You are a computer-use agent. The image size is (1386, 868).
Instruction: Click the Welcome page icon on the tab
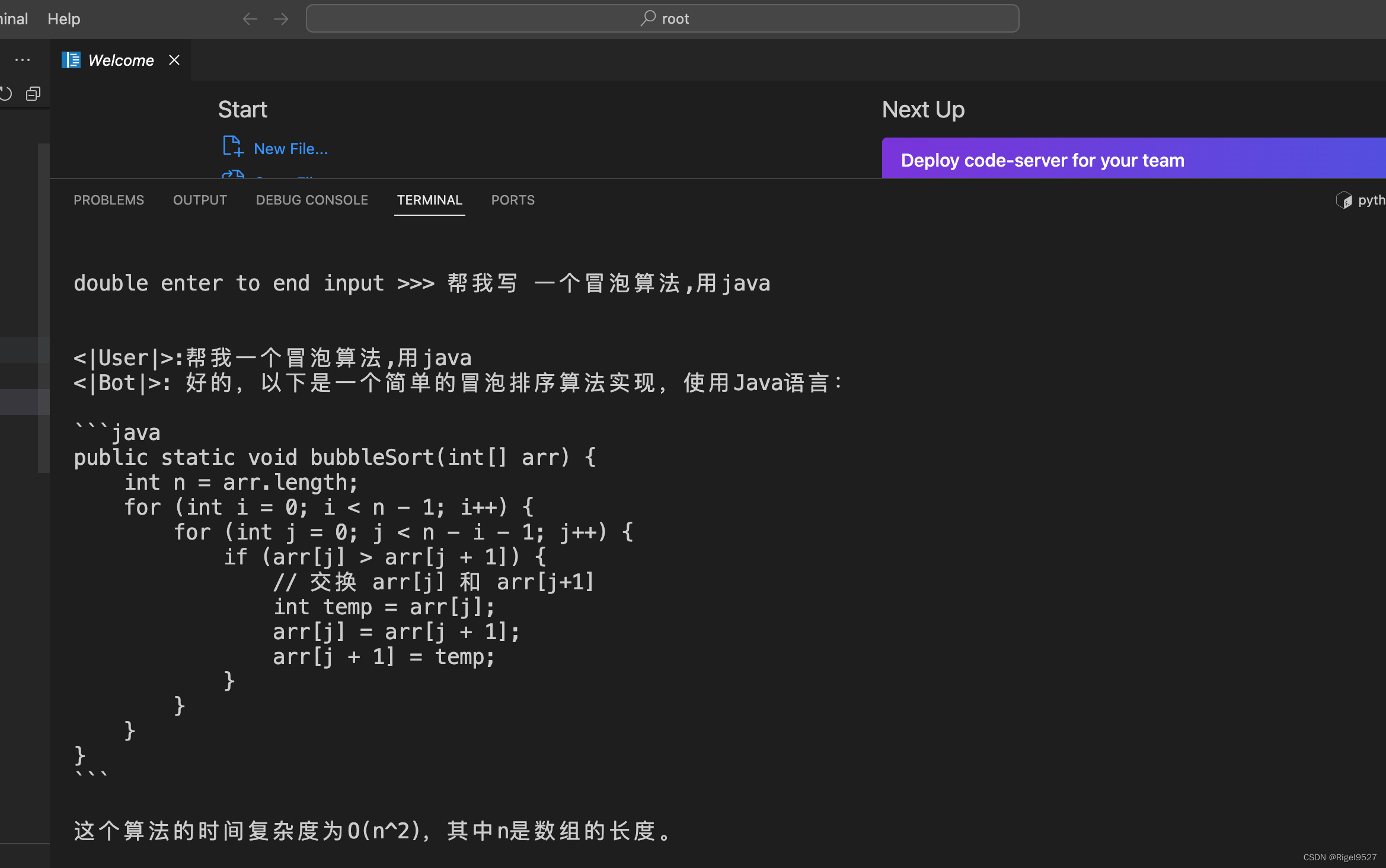point(71,60)
